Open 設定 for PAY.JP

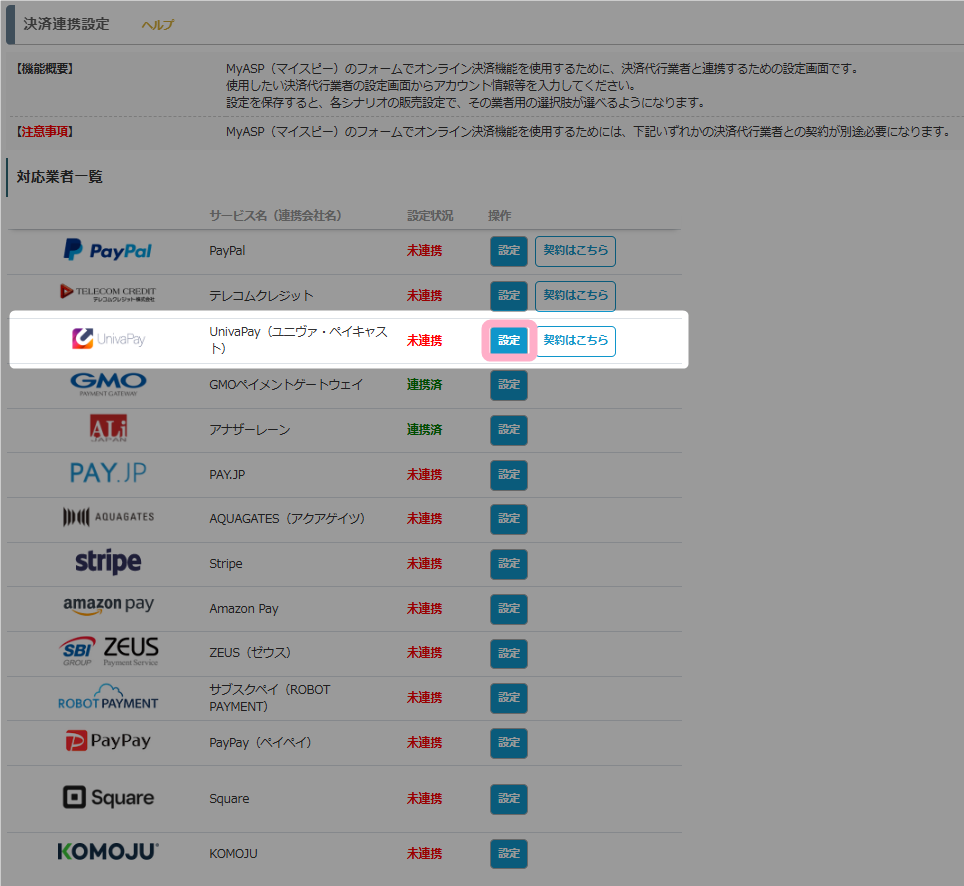(x=508, y=475)
